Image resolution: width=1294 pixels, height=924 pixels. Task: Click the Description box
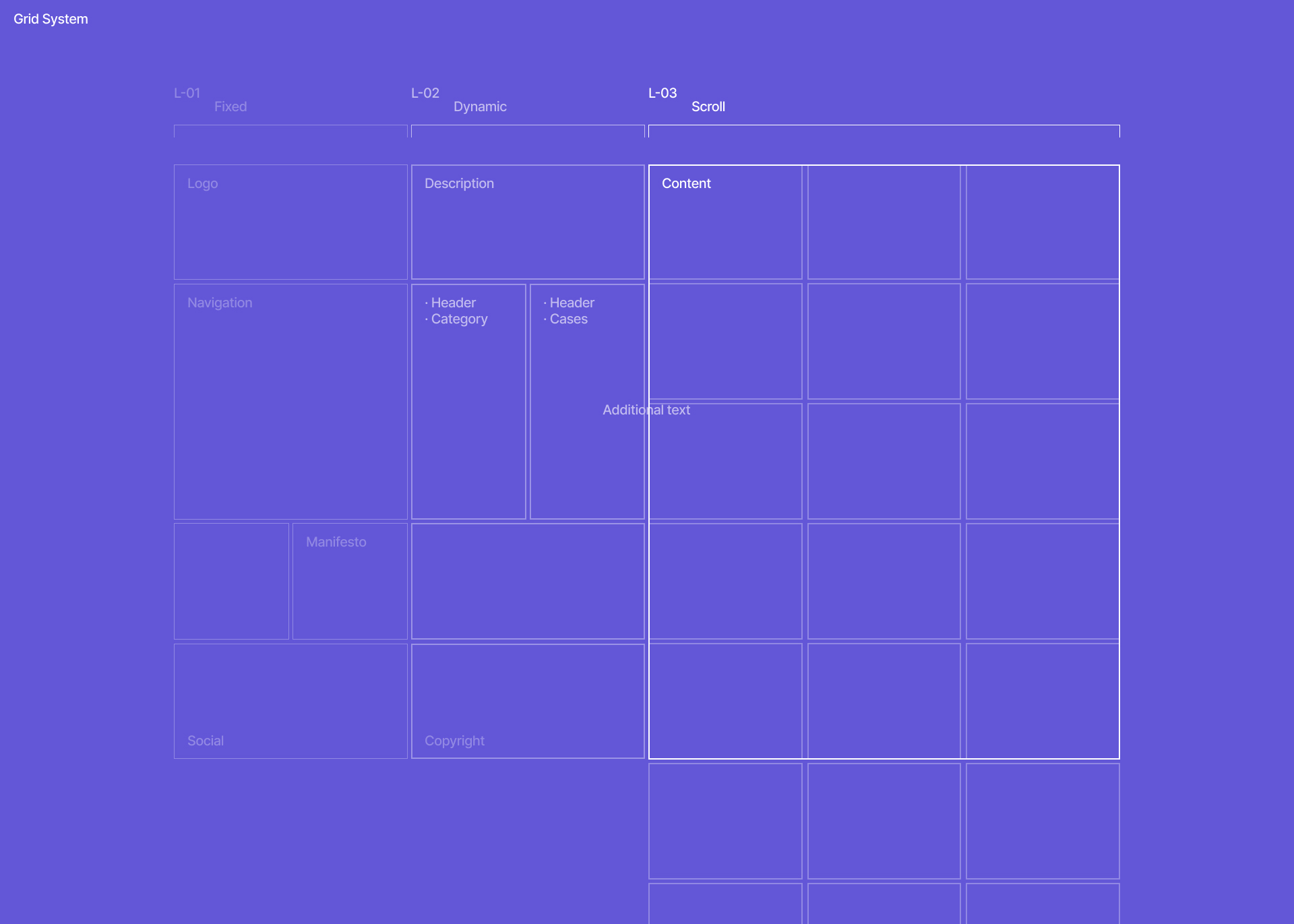pyautogui.click(x=528, y=222)
